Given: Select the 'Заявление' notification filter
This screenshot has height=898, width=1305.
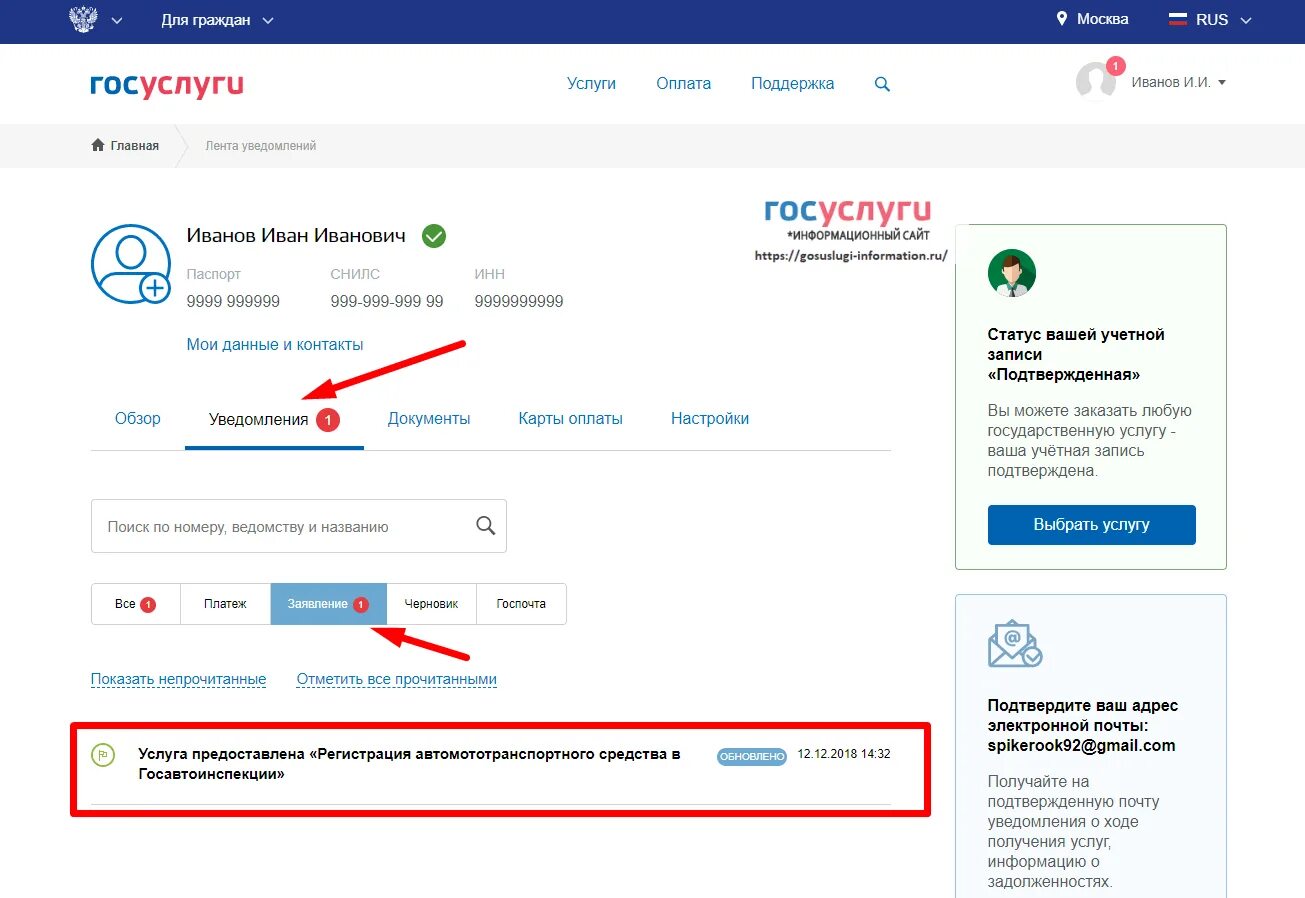Looking at the screenshot, I should point(328,604).
